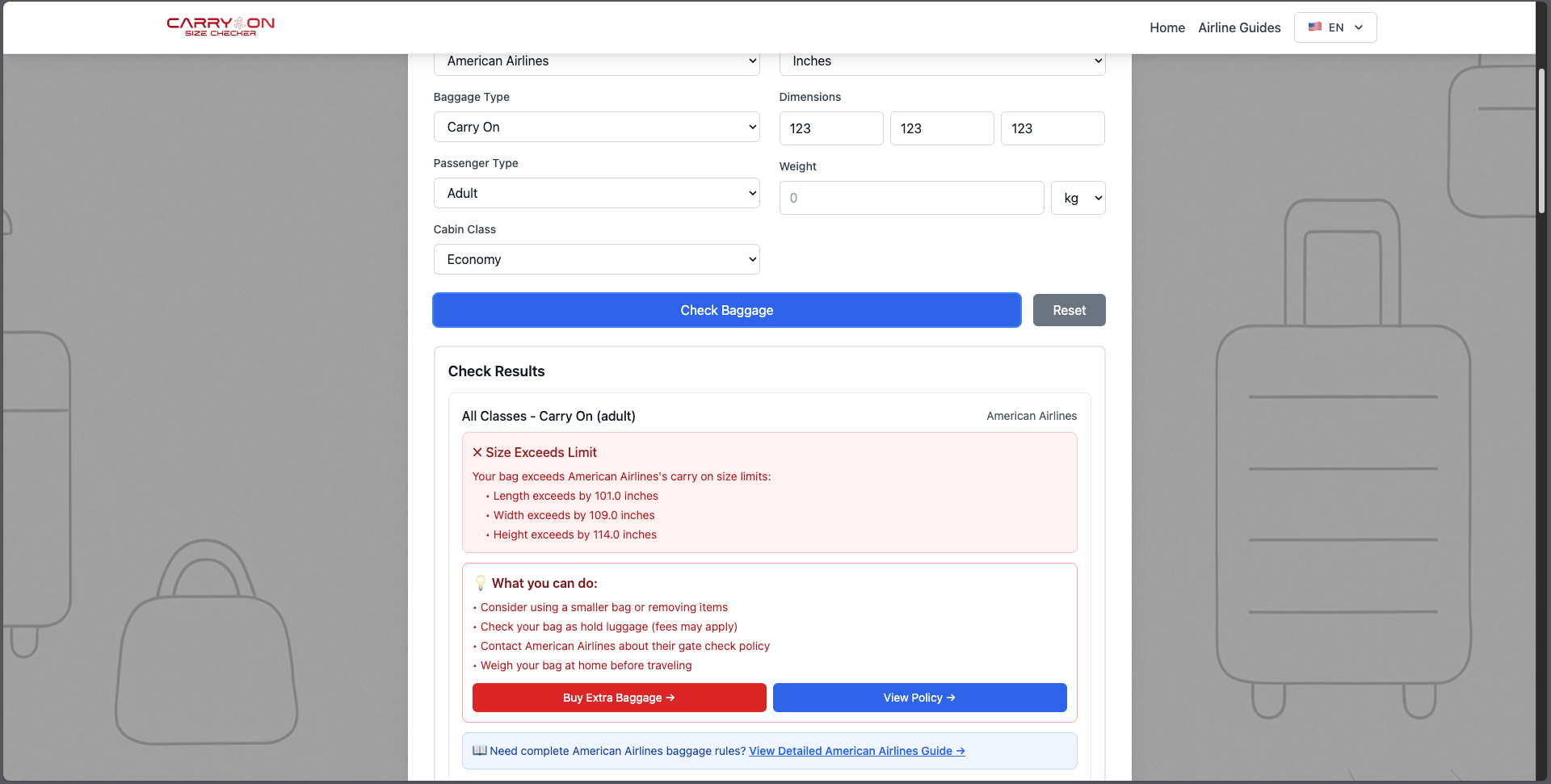Expand the Passenger Type Adult dropdown

point(596,193)
